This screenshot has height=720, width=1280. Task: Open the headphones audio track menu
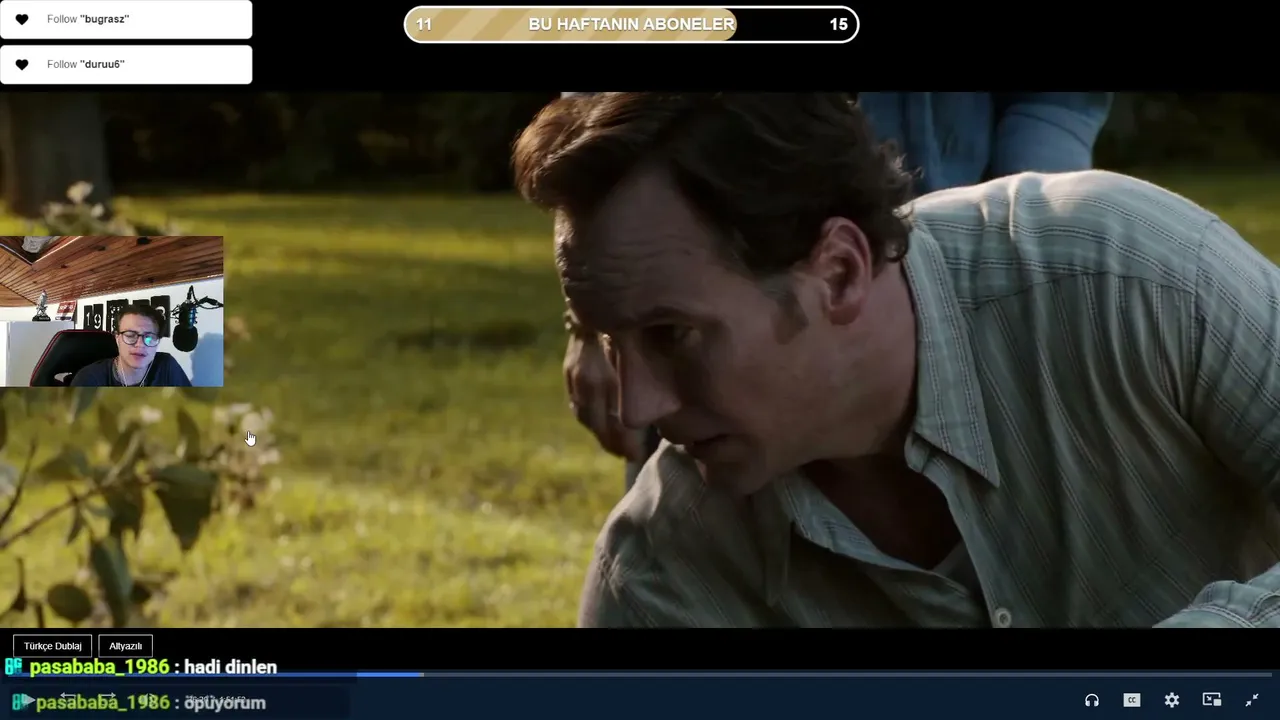click(1092, 700)
